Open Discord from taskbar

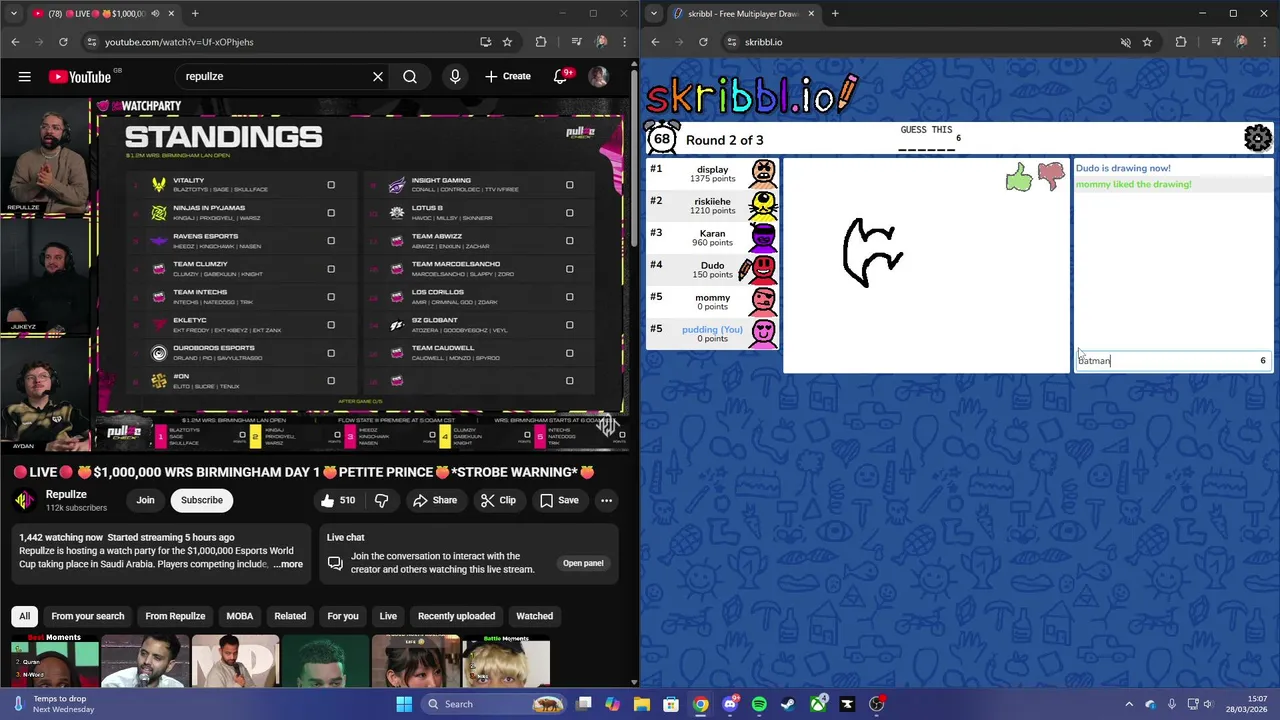pos(730,704)
